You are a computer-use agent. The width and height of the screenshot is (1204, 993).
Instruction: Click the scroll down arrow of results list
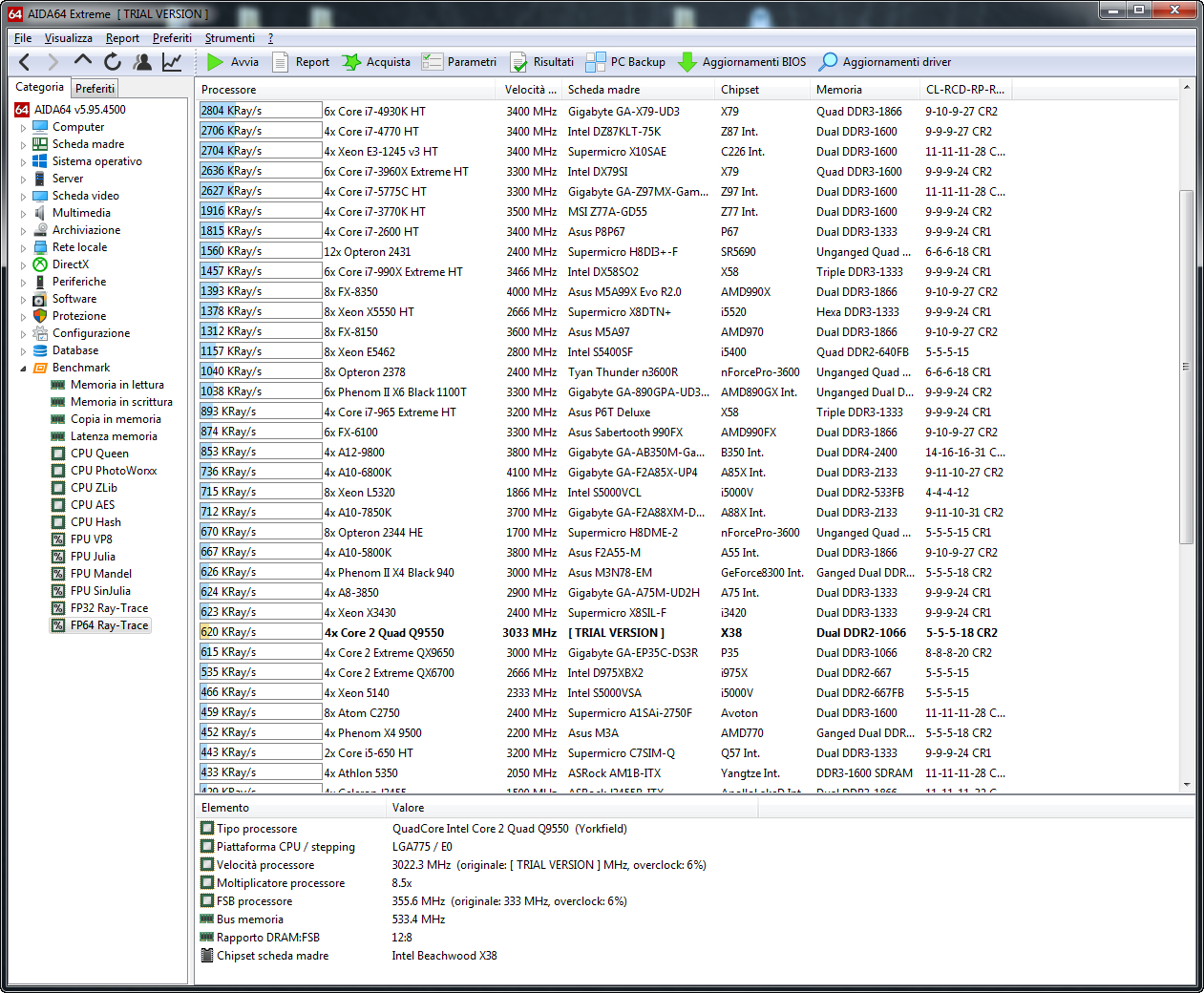point(1186,784)
